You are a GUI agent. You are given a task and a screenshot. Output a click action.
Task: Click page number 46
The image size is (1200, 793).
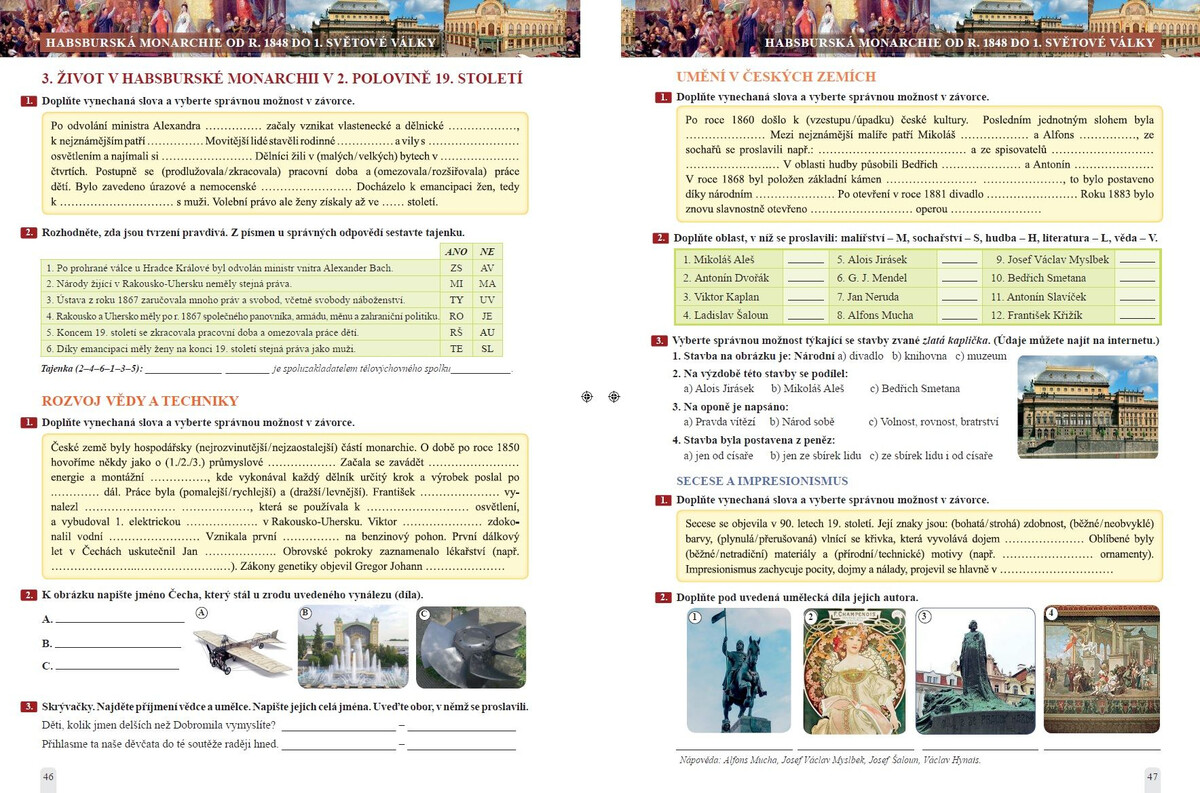[48, 777]
